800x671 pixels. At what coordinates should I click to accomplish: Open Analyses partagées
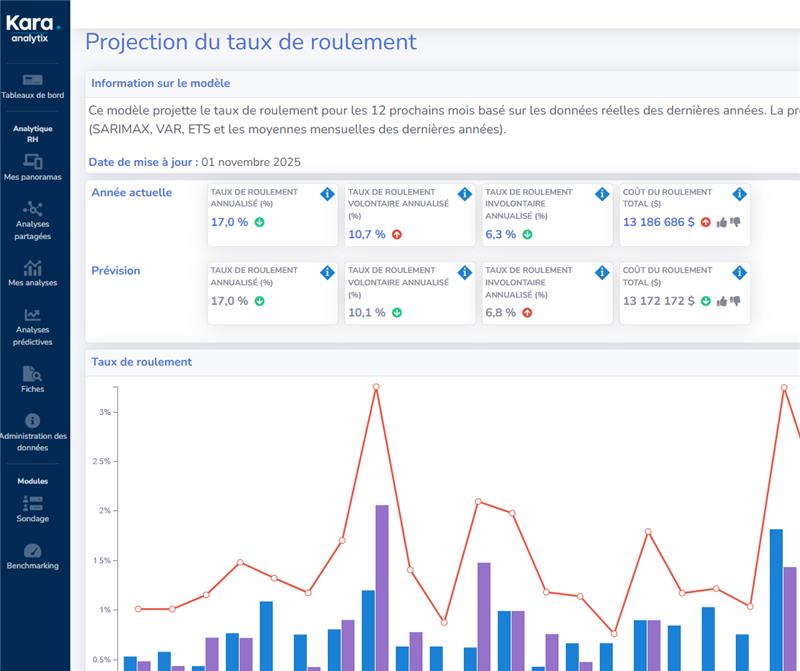click(x=35, y=222)
